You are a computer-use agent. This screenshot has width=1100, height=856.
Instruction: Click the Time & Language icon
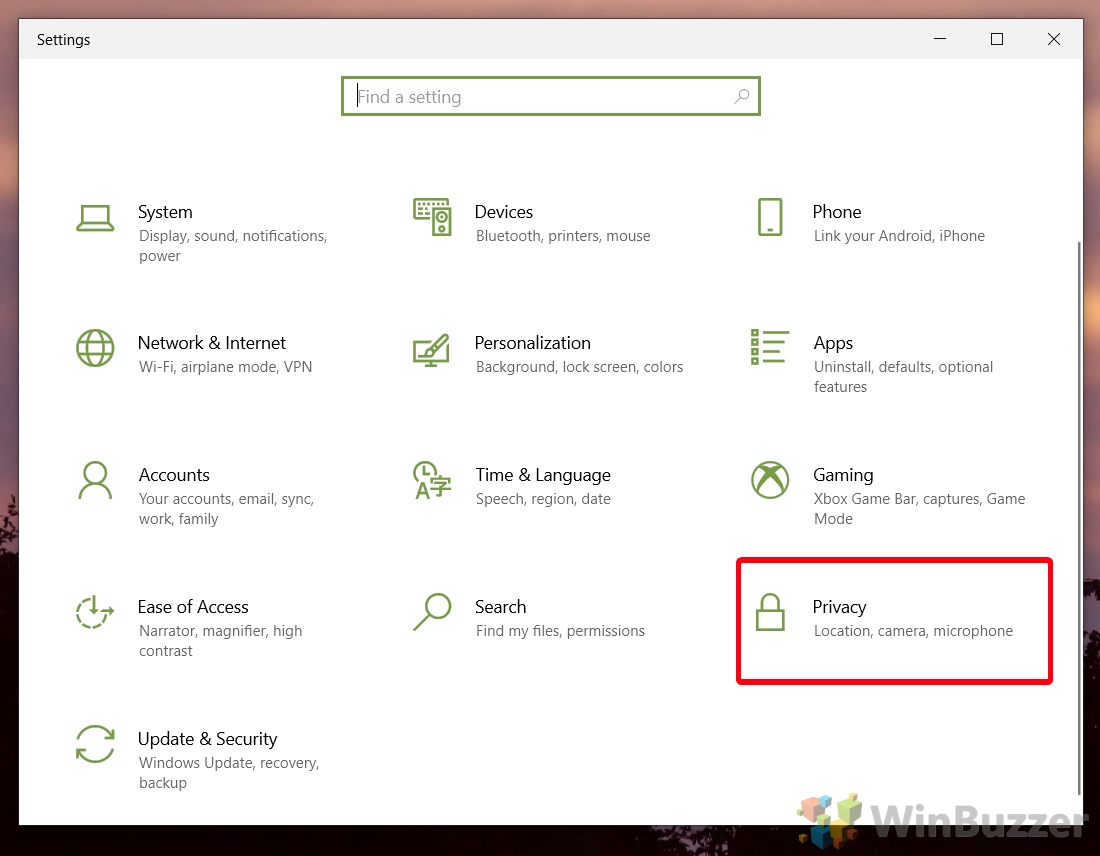(x=431, y=480)
